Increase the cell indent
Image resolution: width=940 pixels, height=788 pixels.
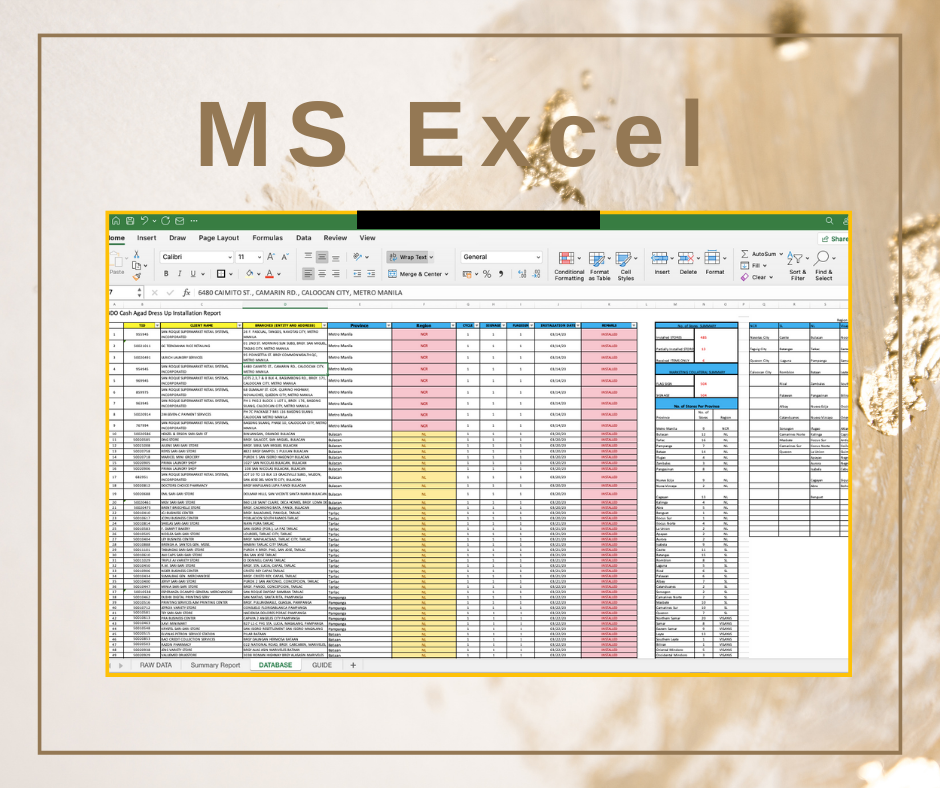(371, 273)
